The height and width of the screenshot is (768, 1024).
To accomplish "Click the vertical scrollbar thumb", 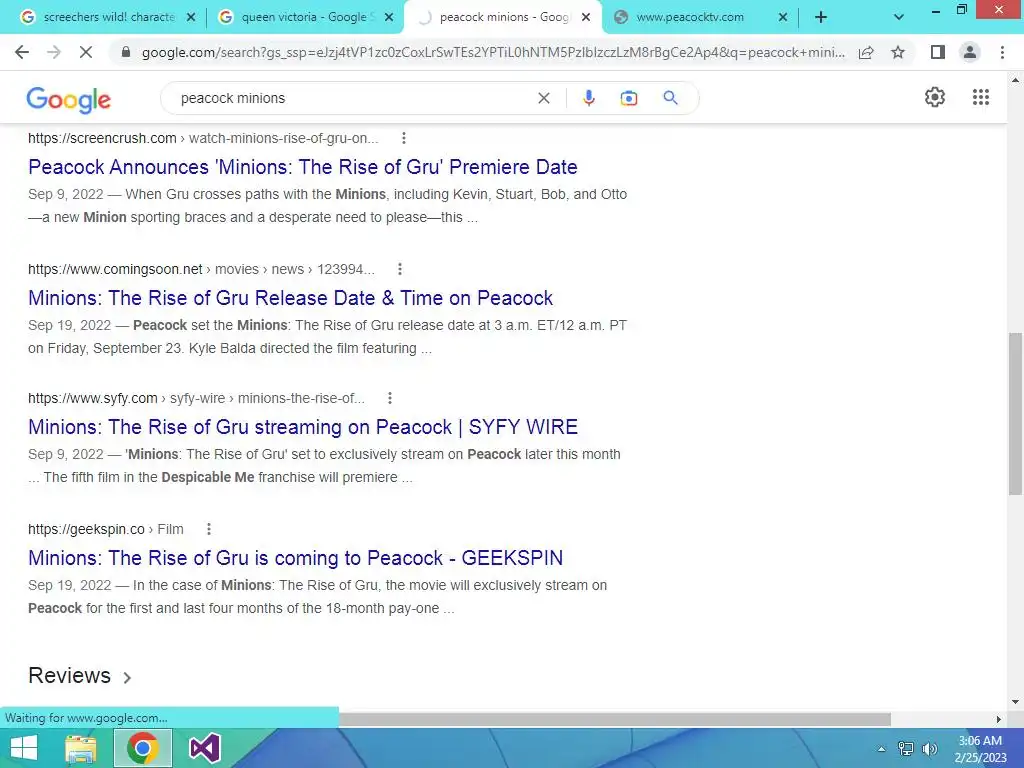I will (1015, 413).
